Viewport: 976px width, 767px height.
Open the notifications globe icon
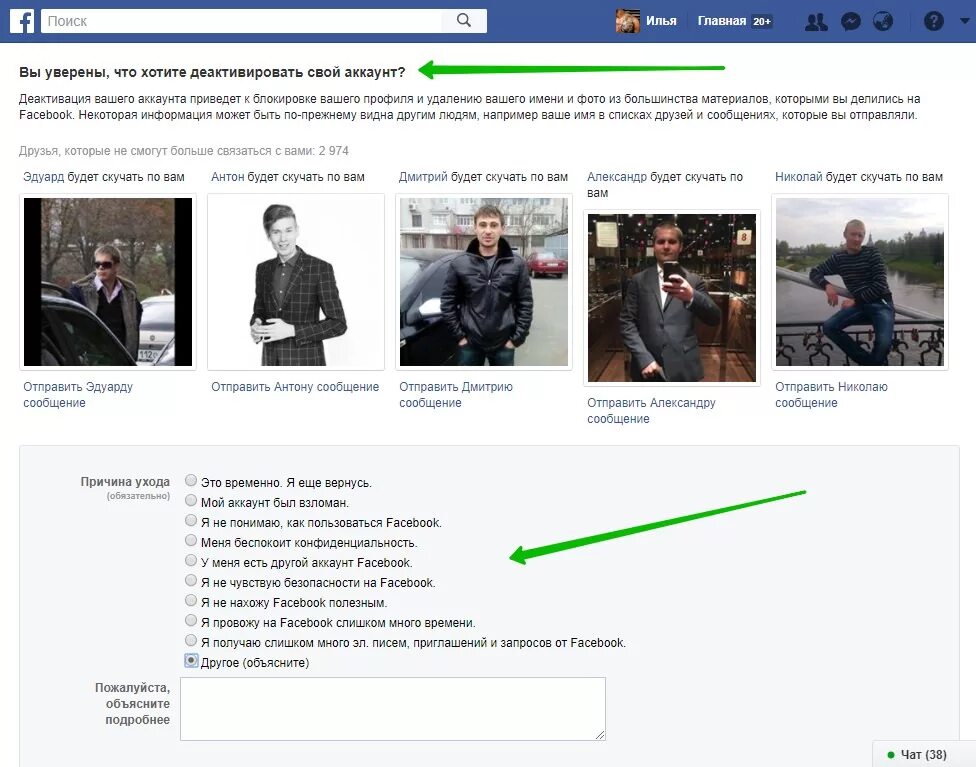point(883,21)
